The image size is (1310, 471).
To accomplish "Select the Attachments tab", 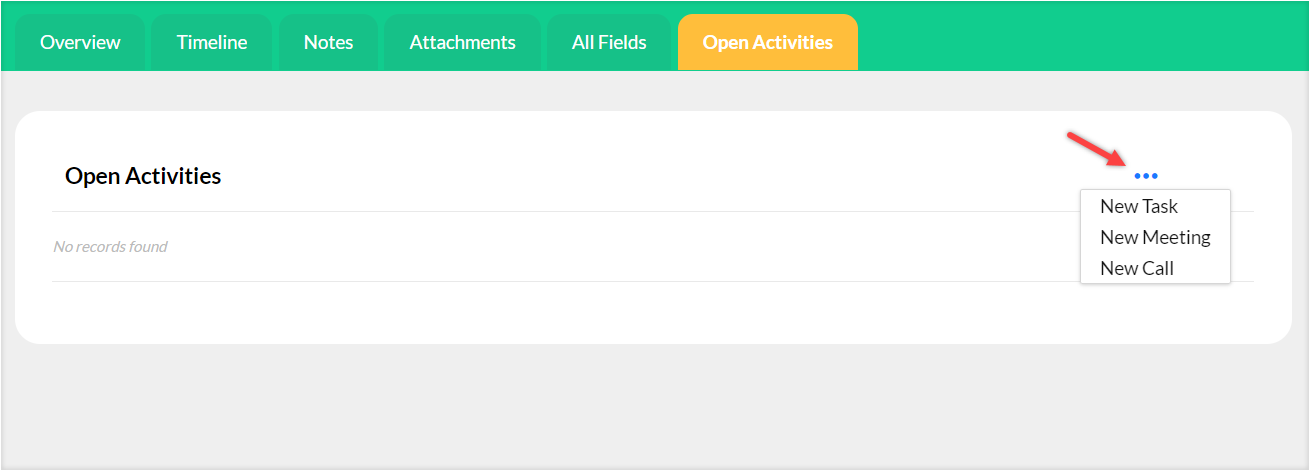I will [x=462, y=43].
